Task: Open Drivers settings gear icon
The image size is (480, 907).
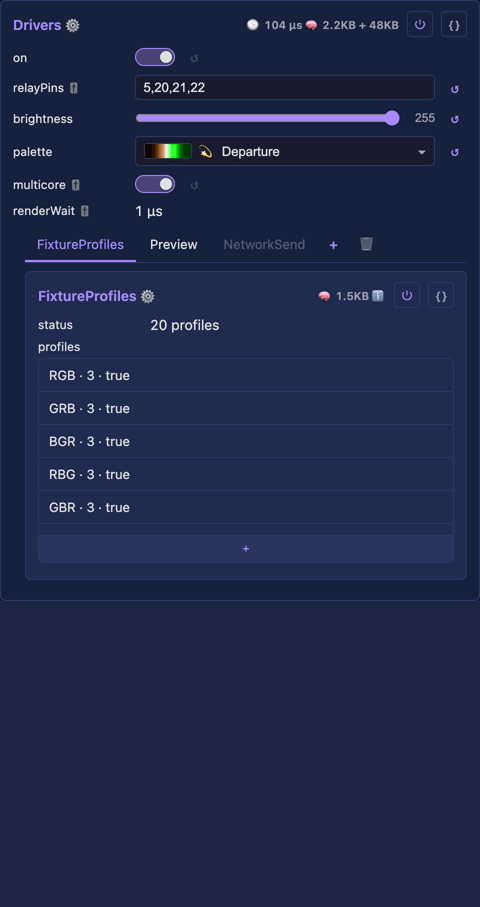Action: [x=72, y=25]
